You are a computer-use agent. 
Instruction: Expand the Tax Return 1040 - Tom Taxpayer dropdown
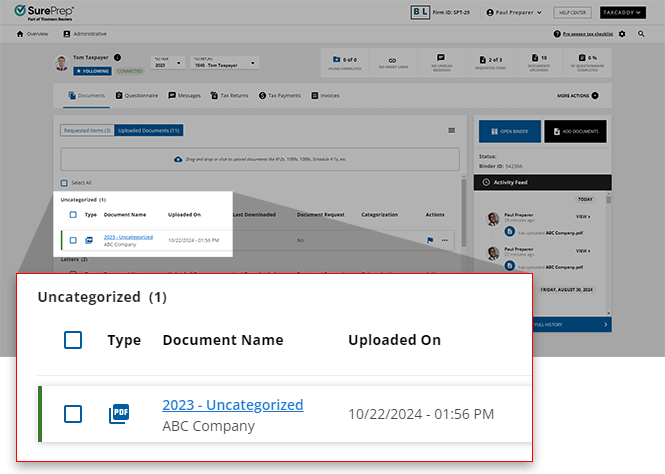pyautogui.click(x=224, y=63)
